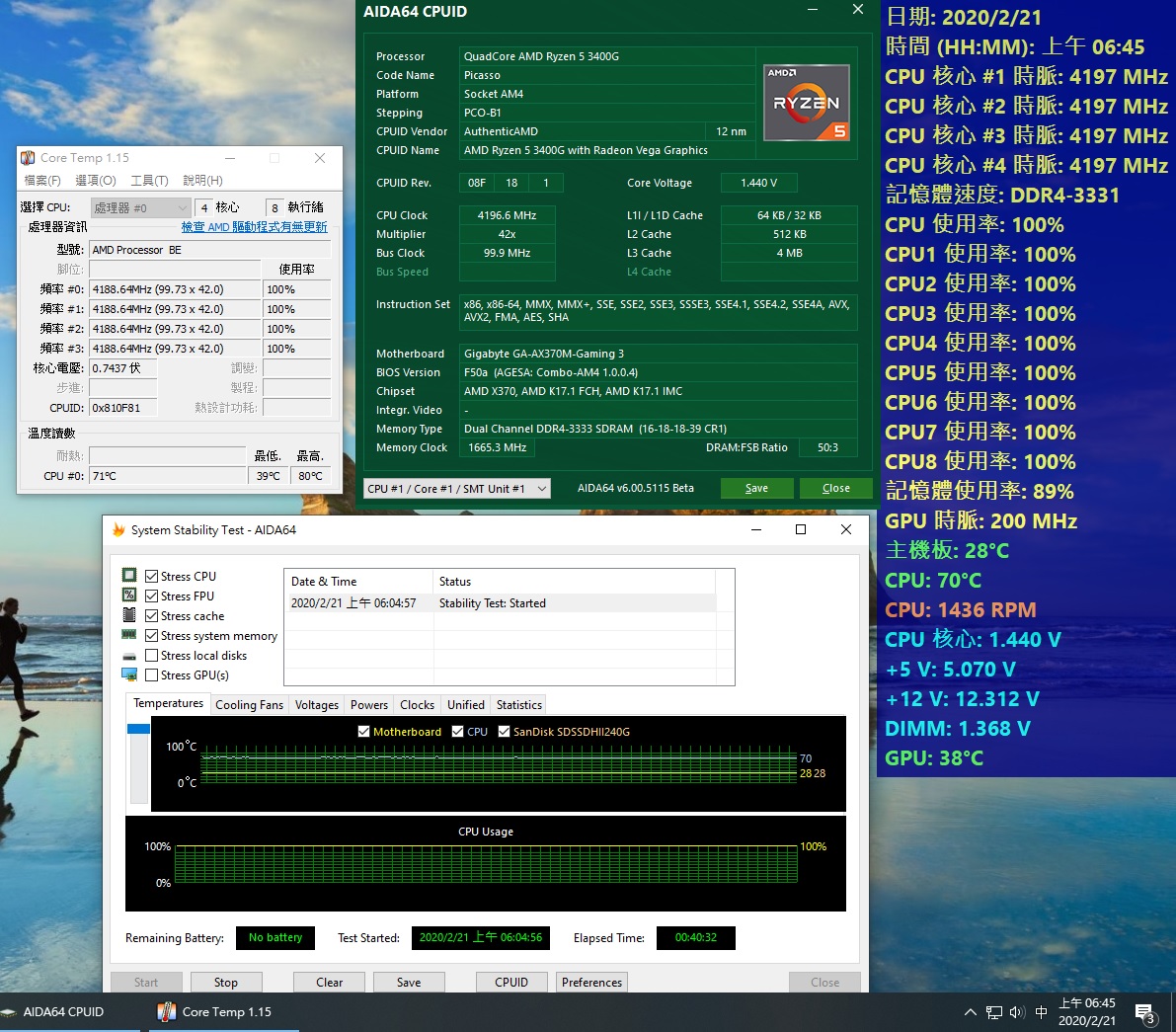Open the CPU core selection dropdown in CPUID
Viewport: 1176px width, 1032px height.
(x=457, y=488)
